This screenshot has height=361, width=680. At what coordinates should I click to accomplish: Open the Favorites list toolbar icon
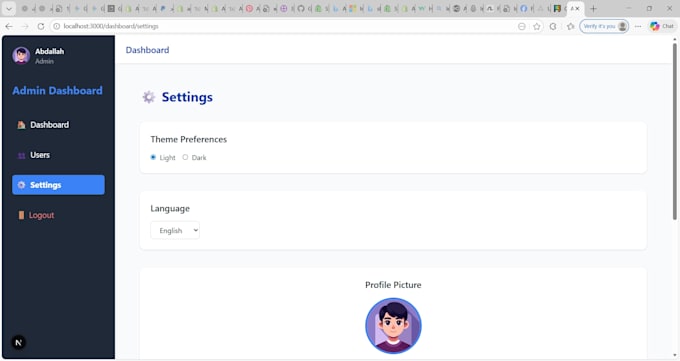tap(570, 26)
